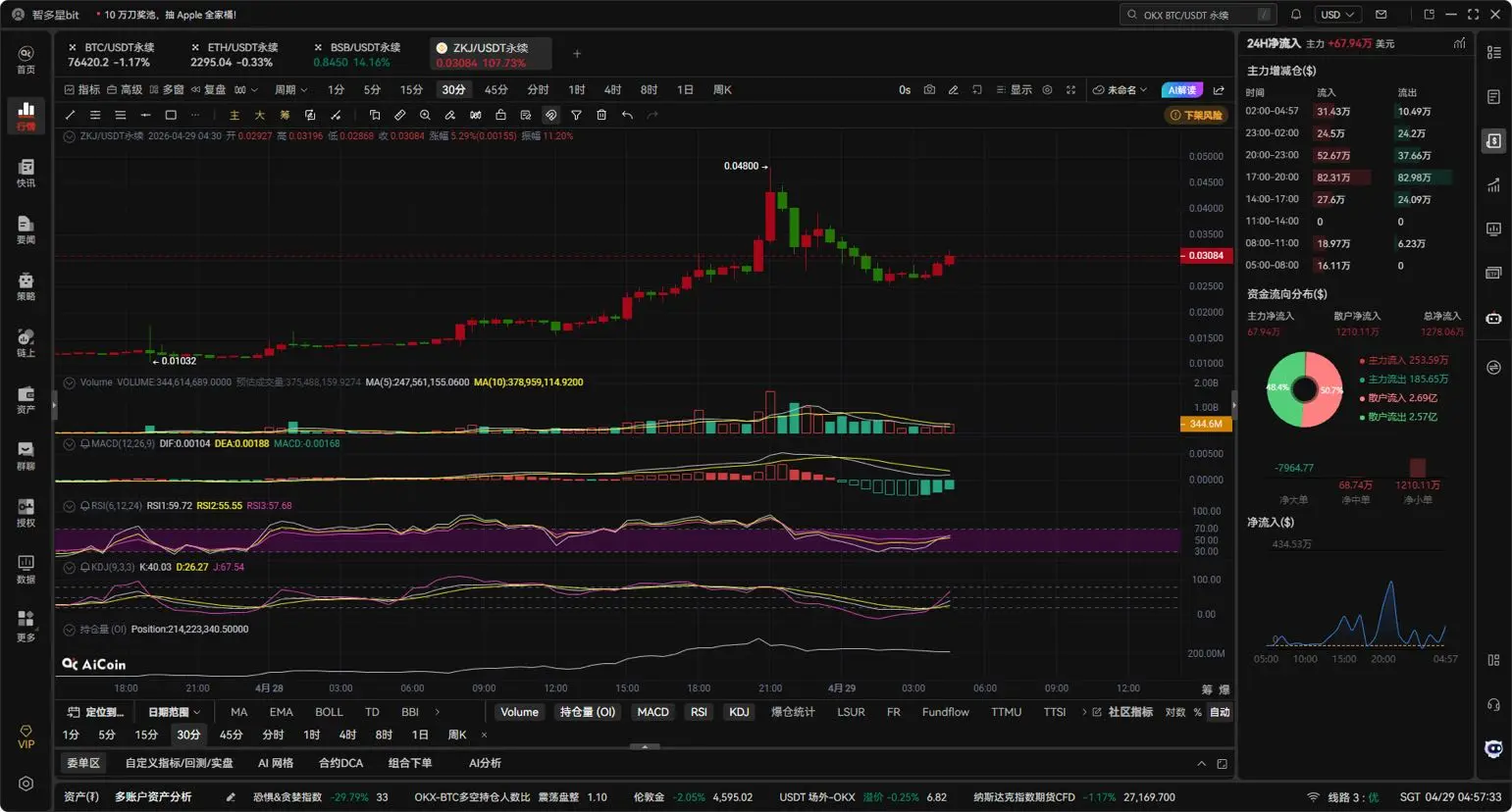Open the AI 网格 tab
Image resolution: width=1512 pixels, height=812 pixels.
tap(276, 763)
